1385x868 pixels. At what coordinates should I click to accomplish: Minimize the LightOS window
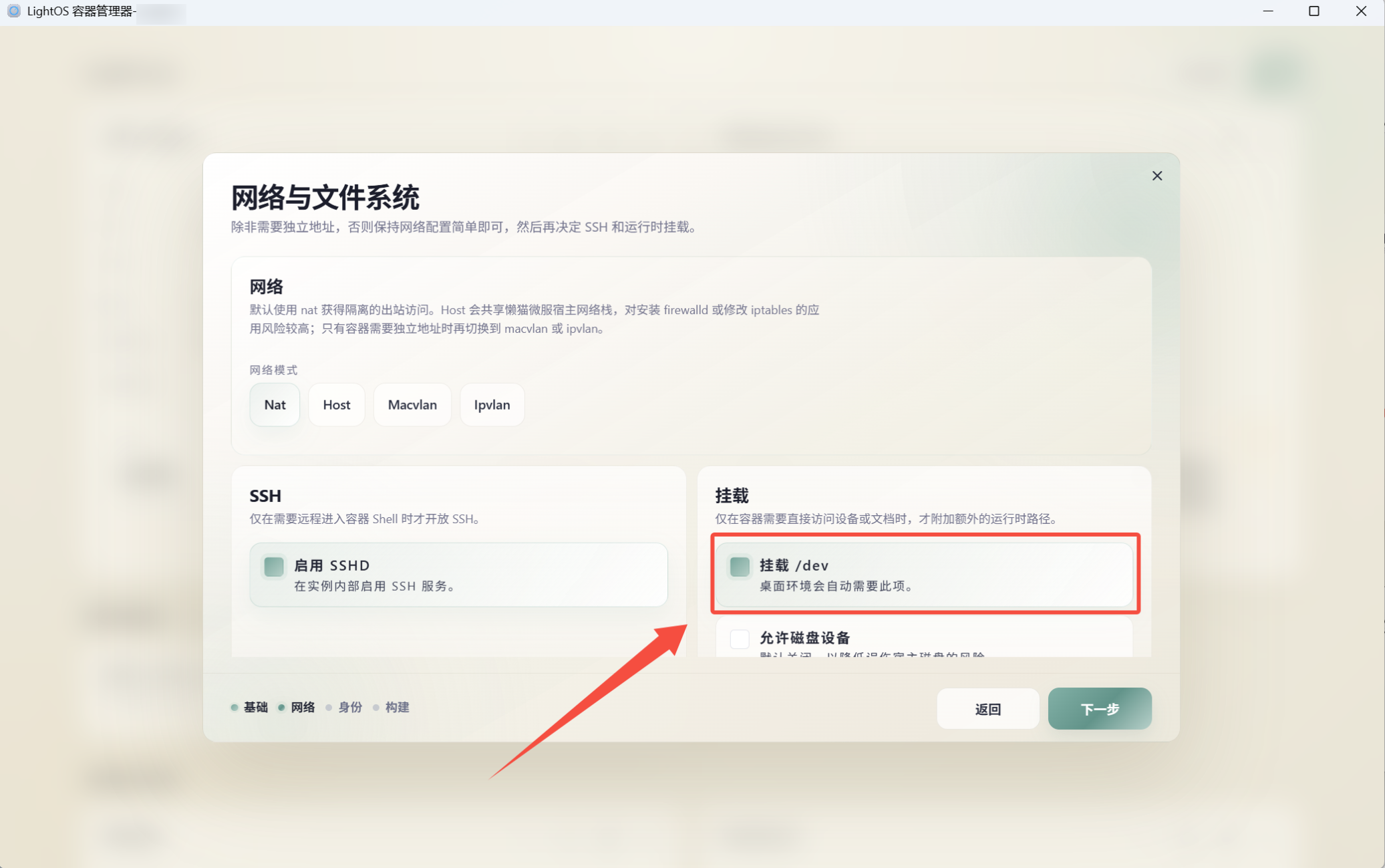click(x=1268, y=11)
